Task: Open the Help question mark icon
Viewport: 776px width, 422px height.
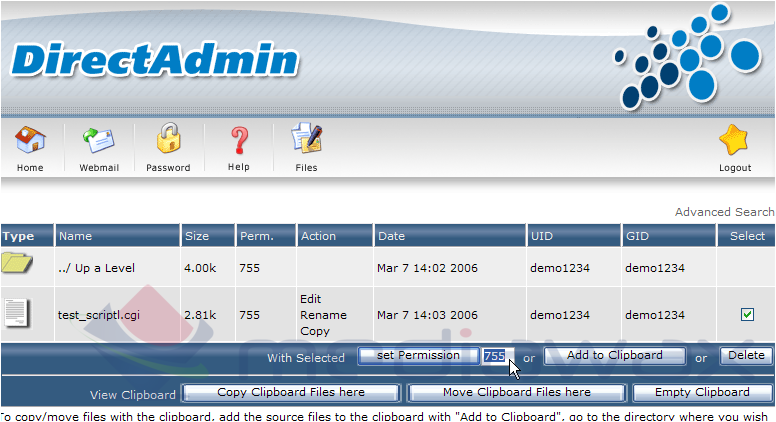Action: (240, 141)
